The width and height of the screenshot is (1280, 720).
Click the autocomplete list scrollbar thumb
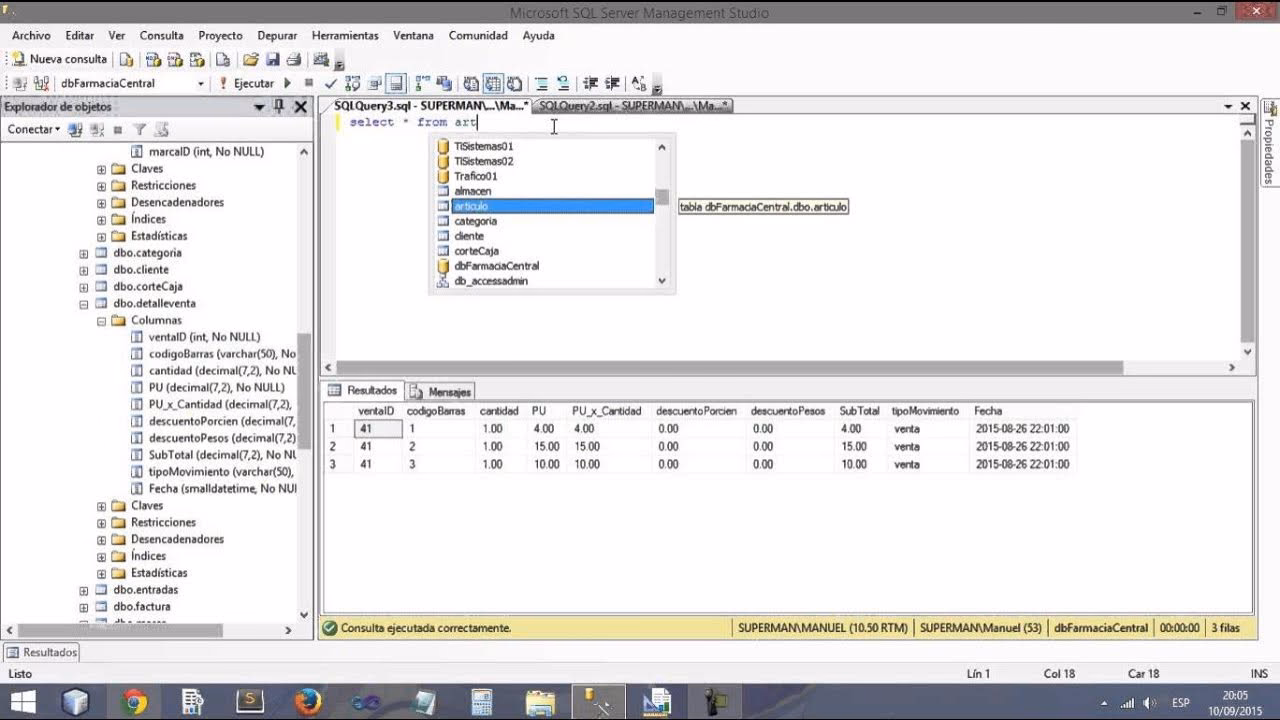(x=661, y=196)
